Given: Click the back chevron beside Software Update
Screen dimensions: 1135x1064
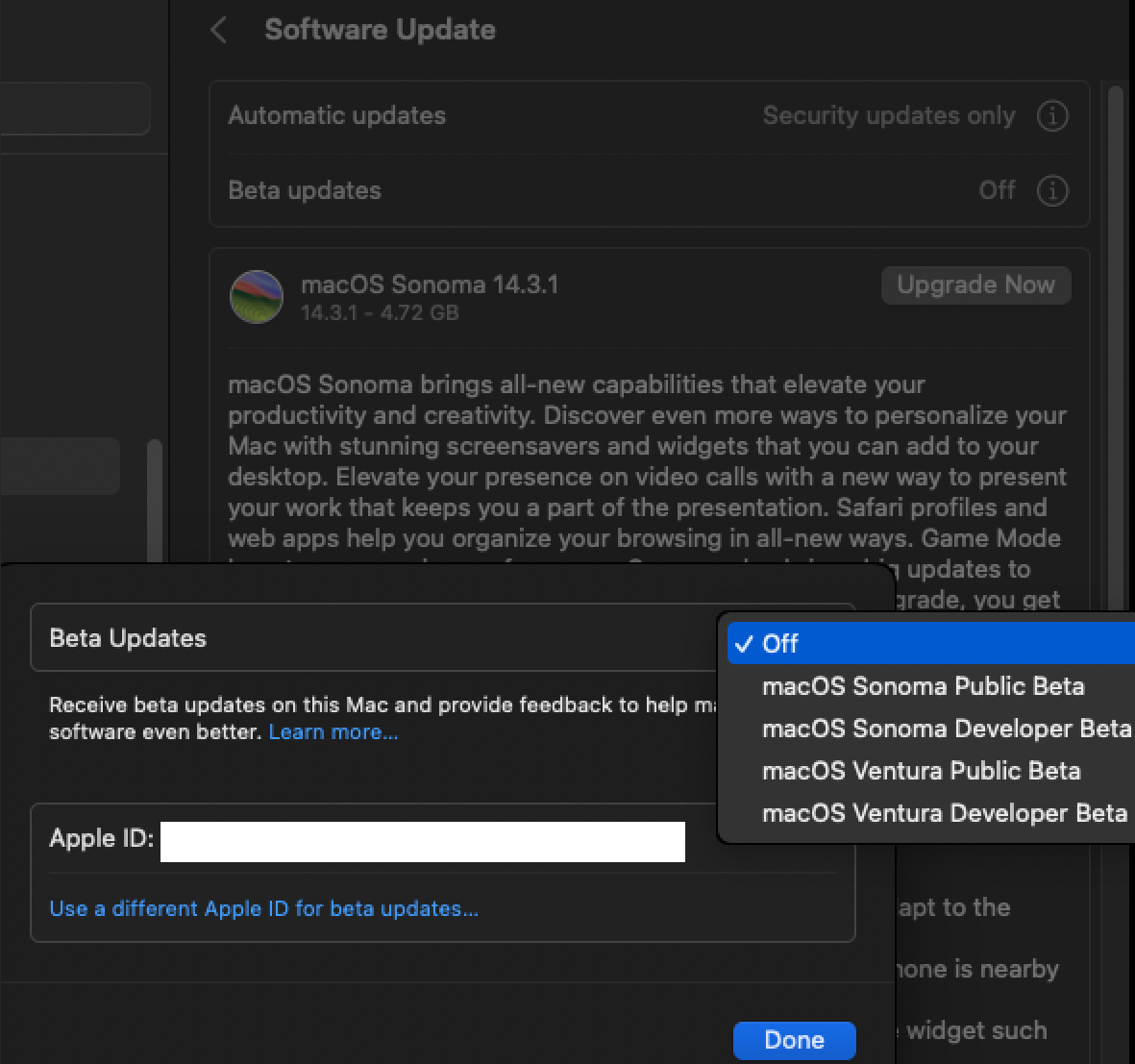Looking at the screenshot, I should coord(219,30).
